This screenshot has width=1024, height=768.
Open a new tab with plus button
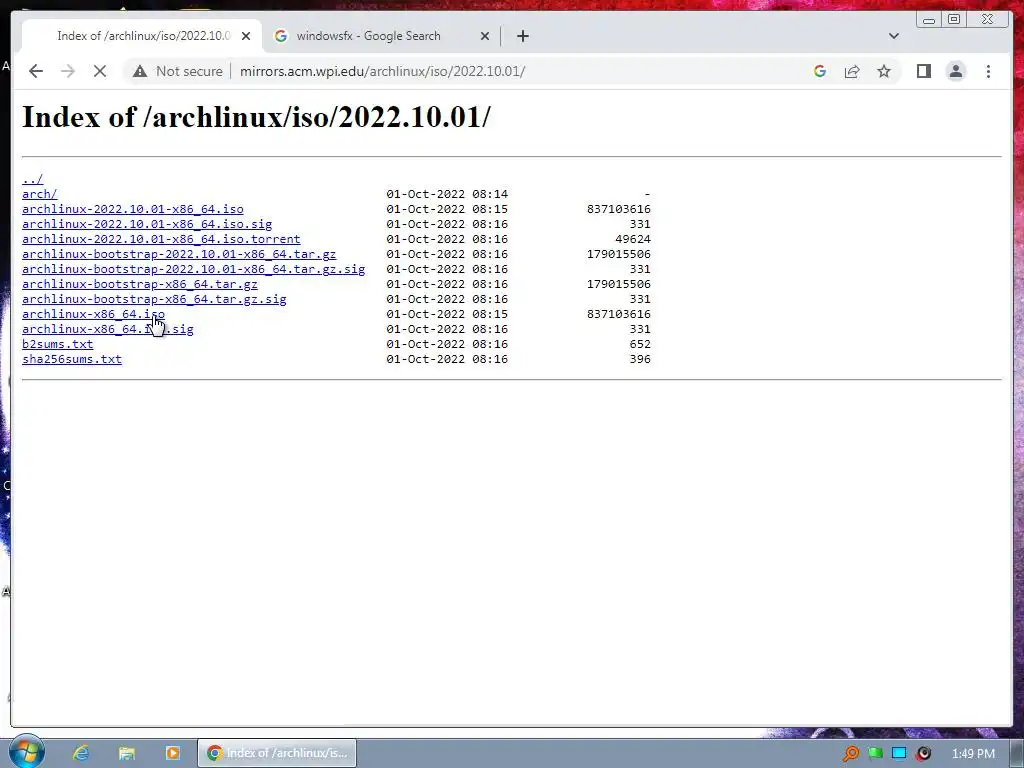point(522,36)
